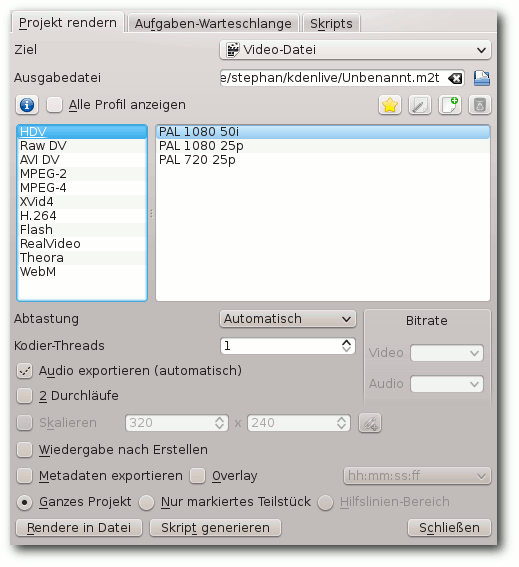This screenshot has width=519, height=567.
Task: Open file browser for Ausgabedatei
Action: tap(482, 78)
